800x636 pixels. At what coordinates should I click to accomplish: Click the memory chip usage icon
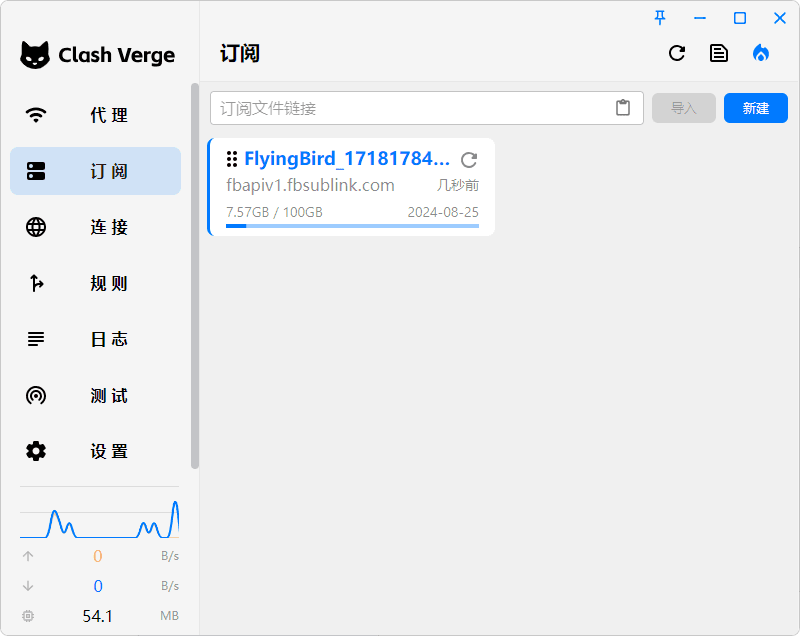(28, 616)
